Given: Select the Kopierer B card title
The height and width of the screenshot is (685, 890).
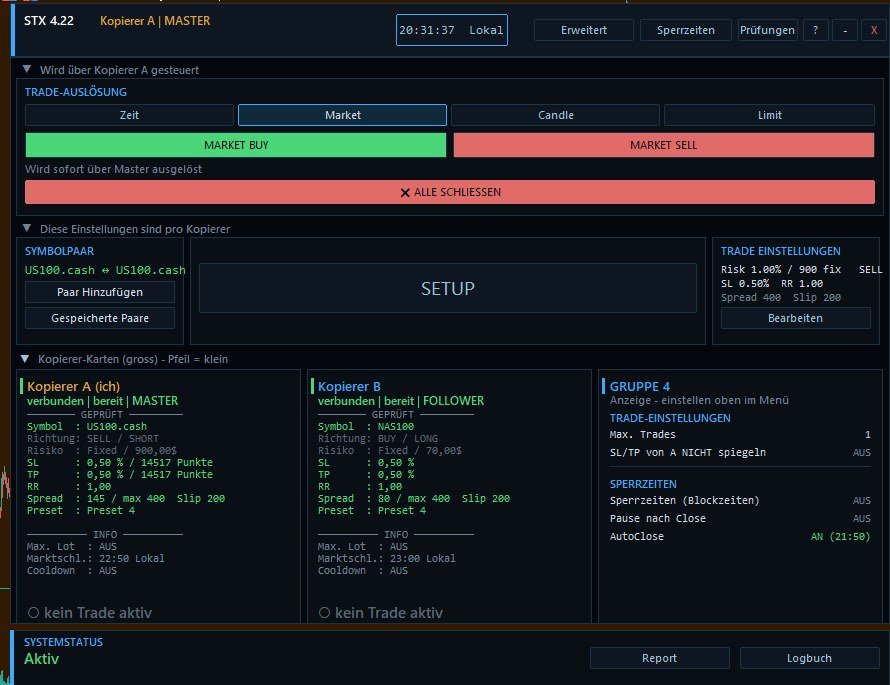Looking at the screenshot, I should pyautogui.click(x=349, y=386).
